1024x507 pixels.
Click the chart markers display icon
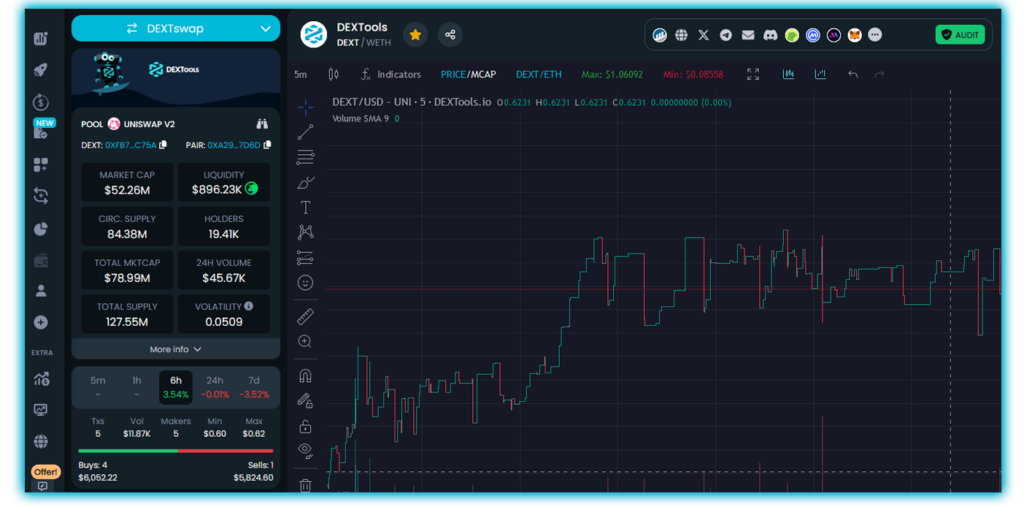click(x=820, y=74)
